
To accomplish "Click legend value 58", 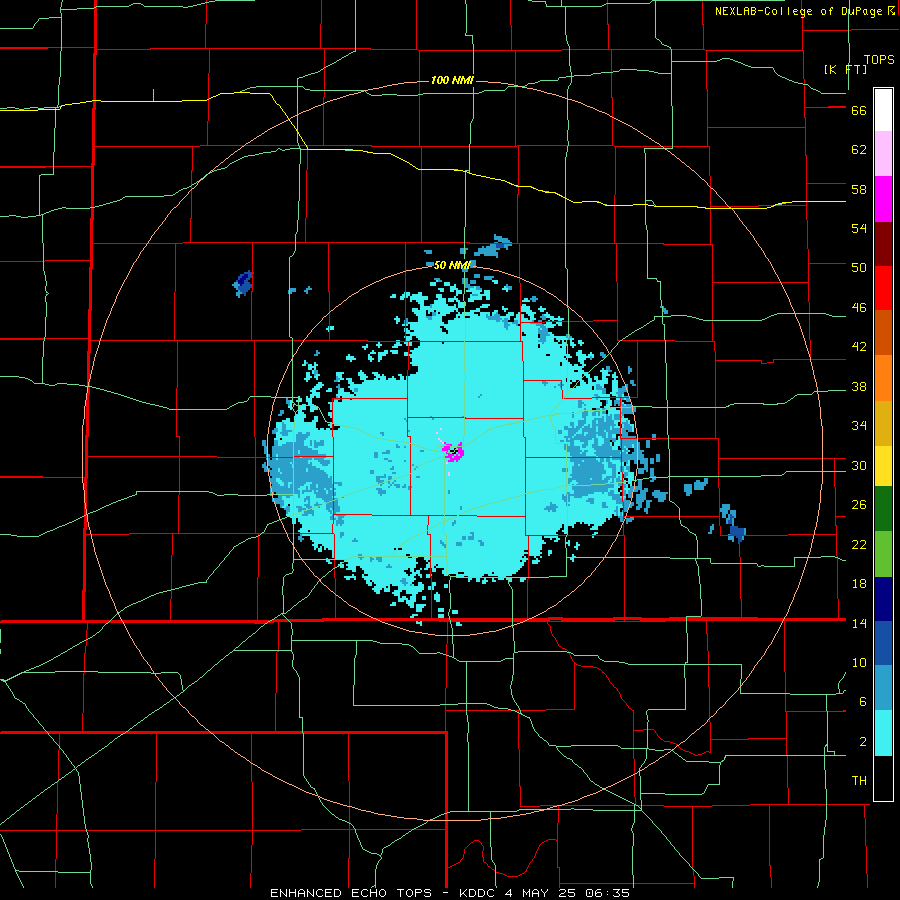I will [859, 189].
